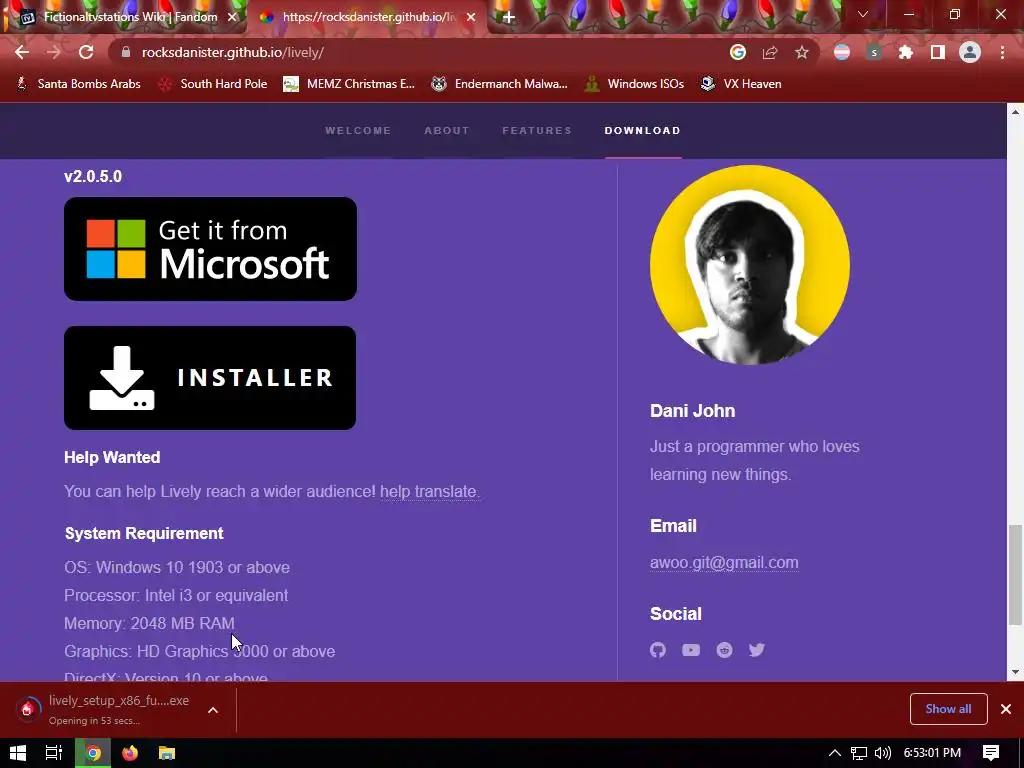Expand the download item options chevron
Image resolution: width=1024 pixels, height=768 pixels.
[213, 710]
